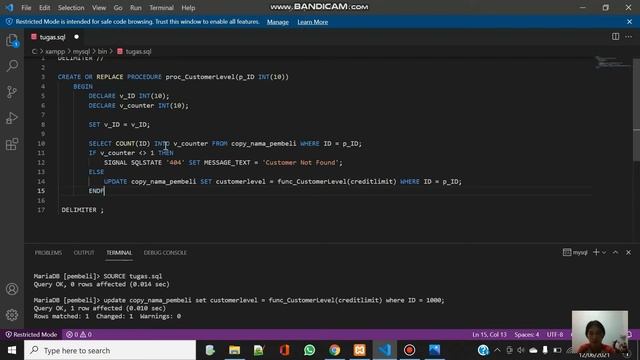Switch to the PROBLEMS panel tab
Image resolution: width=640 pixels, height=360 pixels.
point(48,253)
